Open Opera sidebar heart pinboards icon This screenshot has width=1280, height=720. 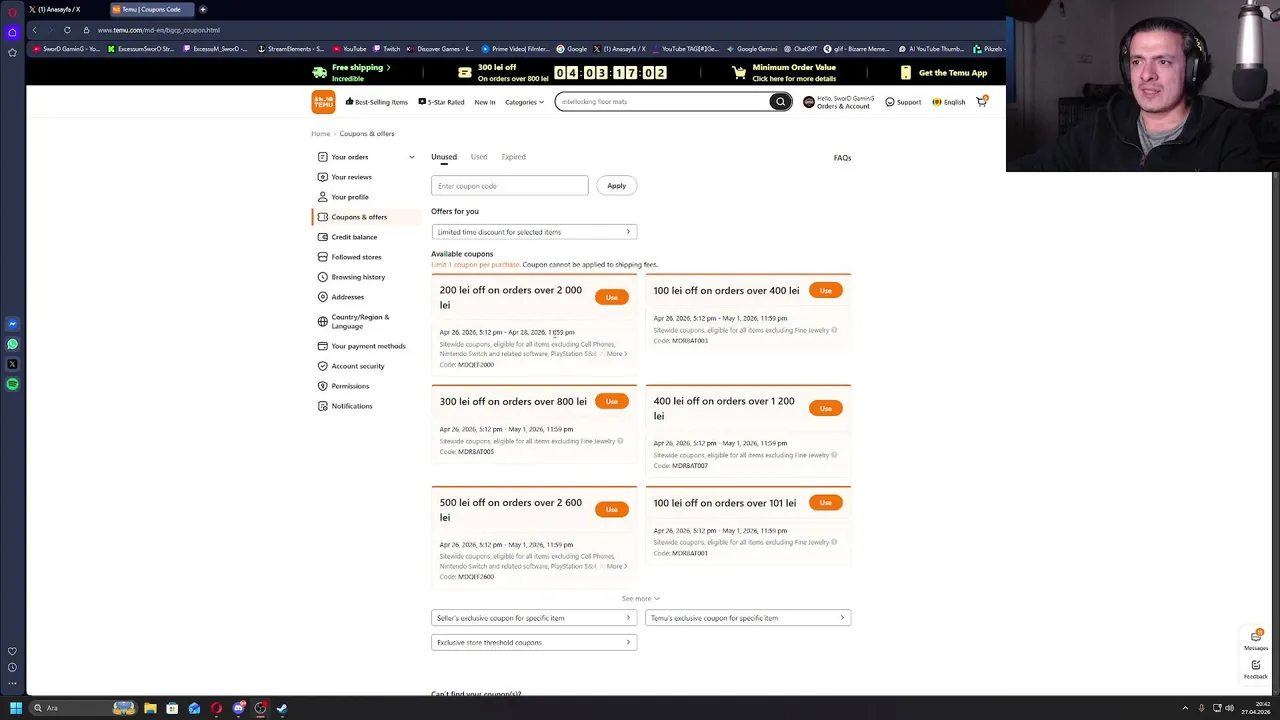tap(12, 651)
